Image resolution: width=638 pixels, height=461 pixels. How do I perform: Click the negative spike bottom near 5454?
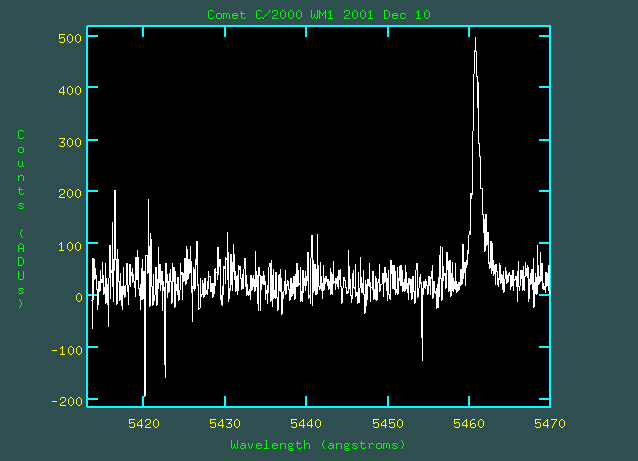coord(422,360)
